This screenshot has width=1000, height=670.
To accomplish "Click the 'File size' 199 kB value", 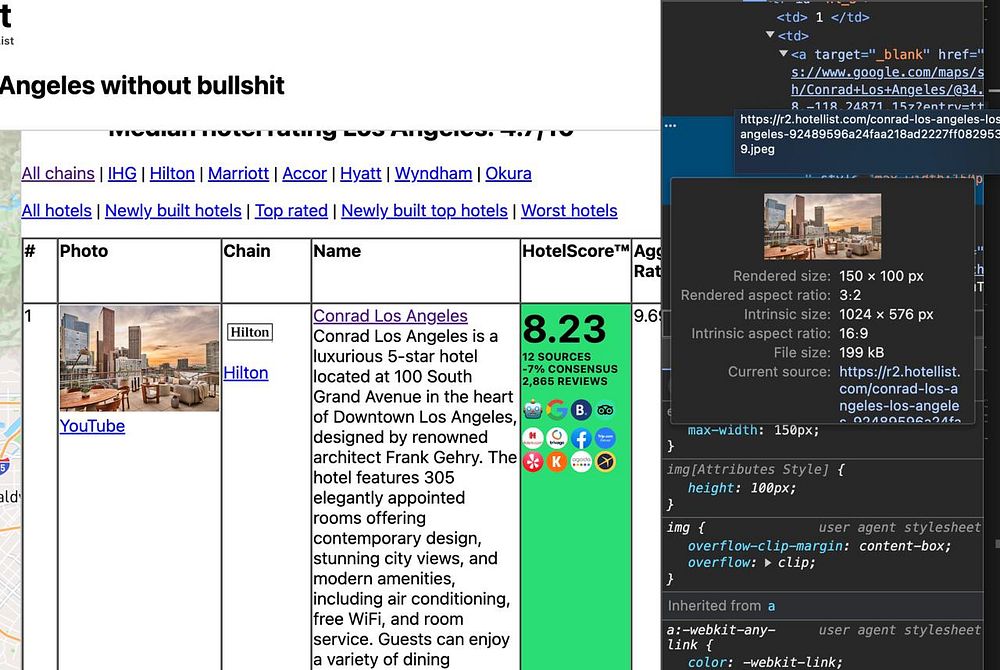I will [861, 353].
